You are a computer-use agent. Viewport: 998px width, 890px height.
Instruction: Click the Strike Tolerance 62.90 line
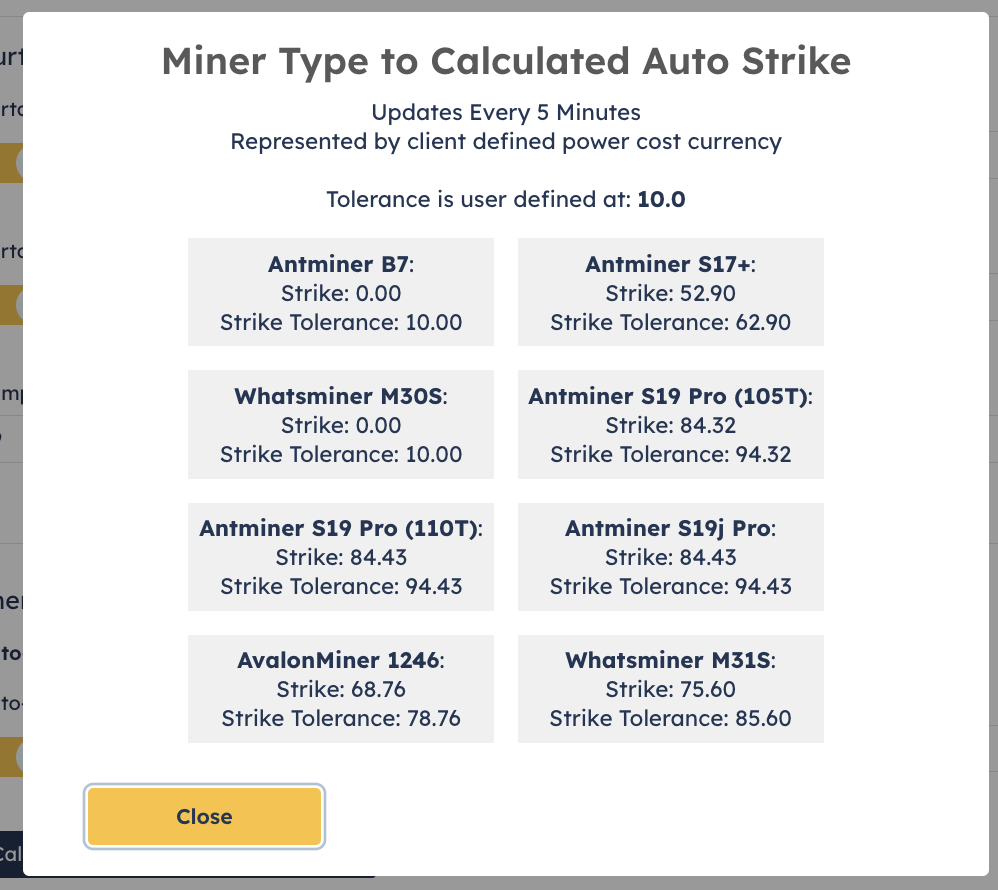click(x=670, y=323)
